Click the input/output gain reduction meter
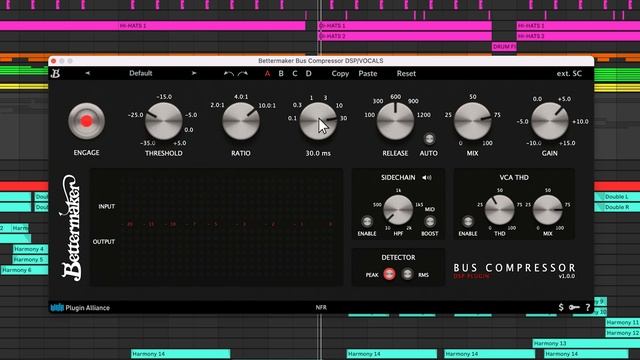Viewport: 640px width, 360px height. pyautogui.click(x=216, y=227)
